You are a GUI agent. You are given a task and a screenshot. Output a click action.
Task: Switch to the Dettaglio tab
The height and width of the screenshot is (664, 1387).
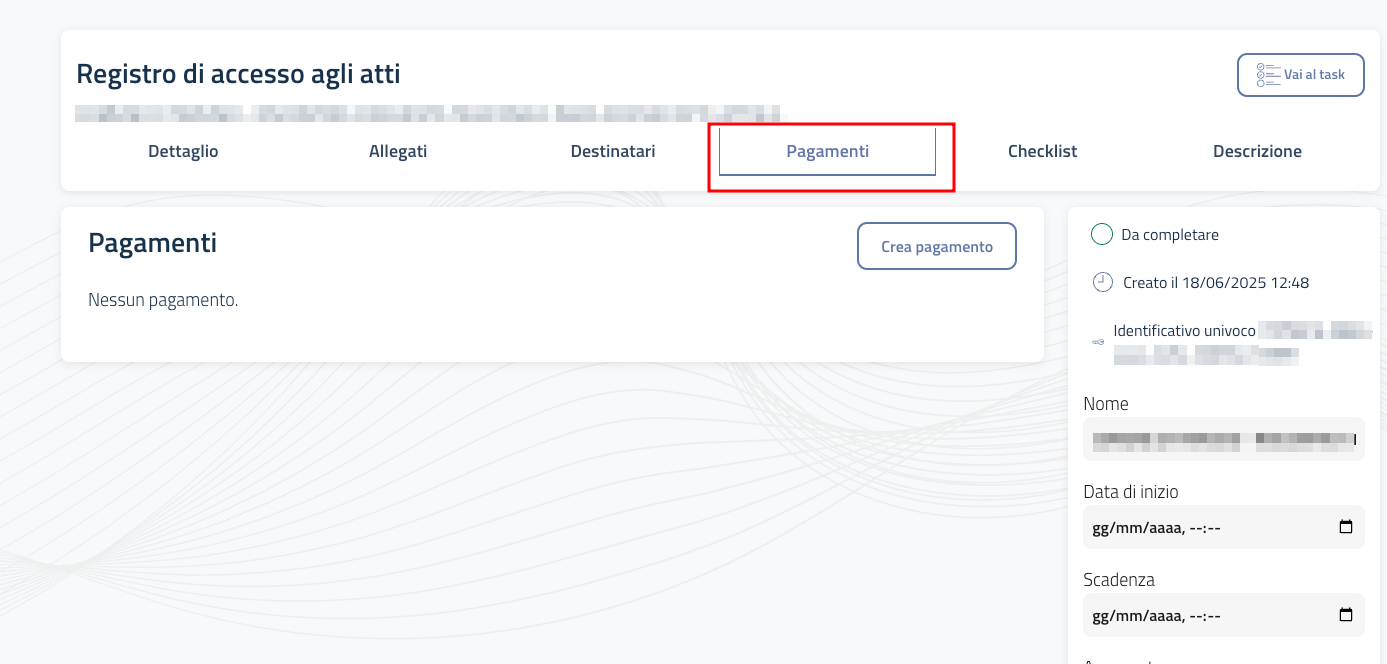click(183, 151)
